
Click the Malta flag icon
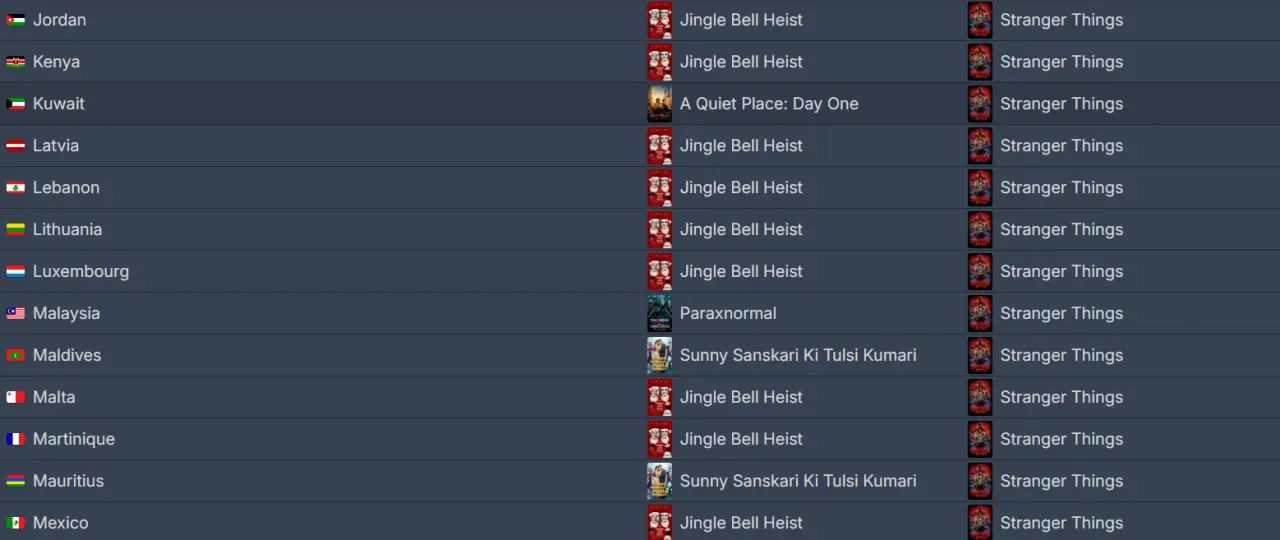pyautogui.click(x=15, y=398)
